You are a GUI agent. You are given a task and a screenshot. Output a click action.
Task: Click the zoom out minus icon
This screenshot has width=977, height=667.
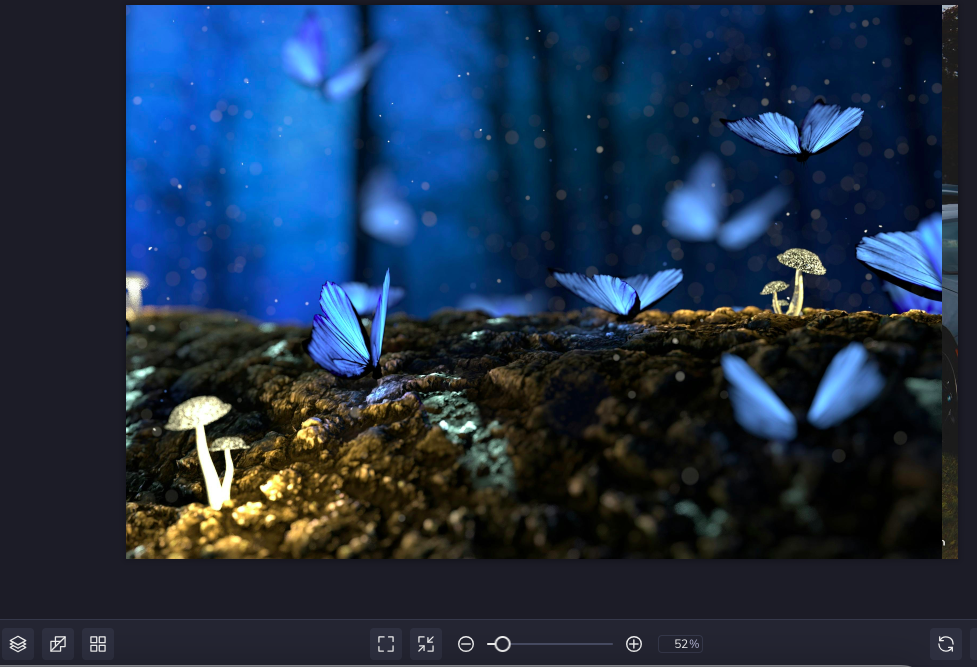tap(465, 644)
